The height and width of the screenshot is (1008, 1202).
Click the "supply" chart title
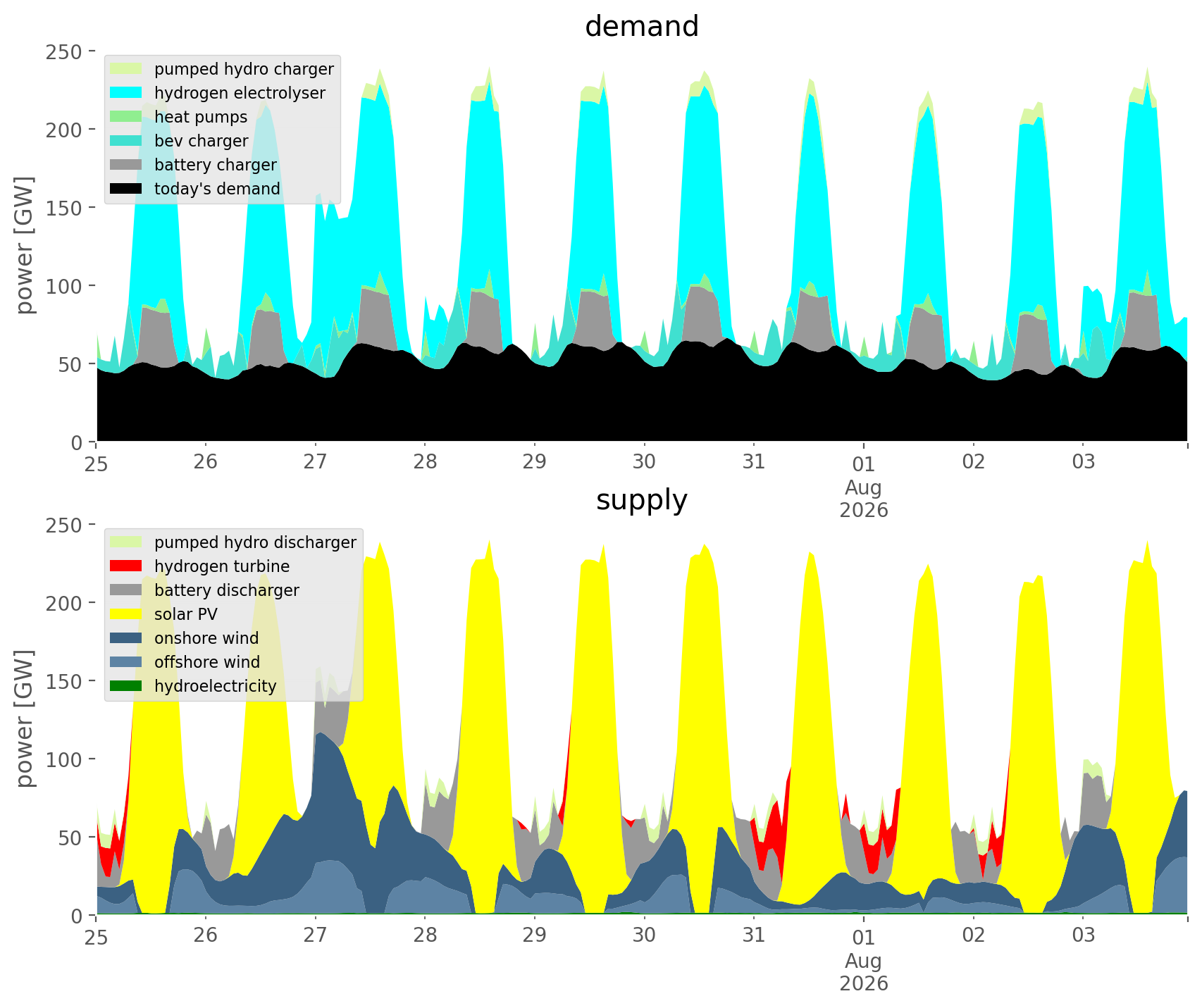[x=642, y=500]
